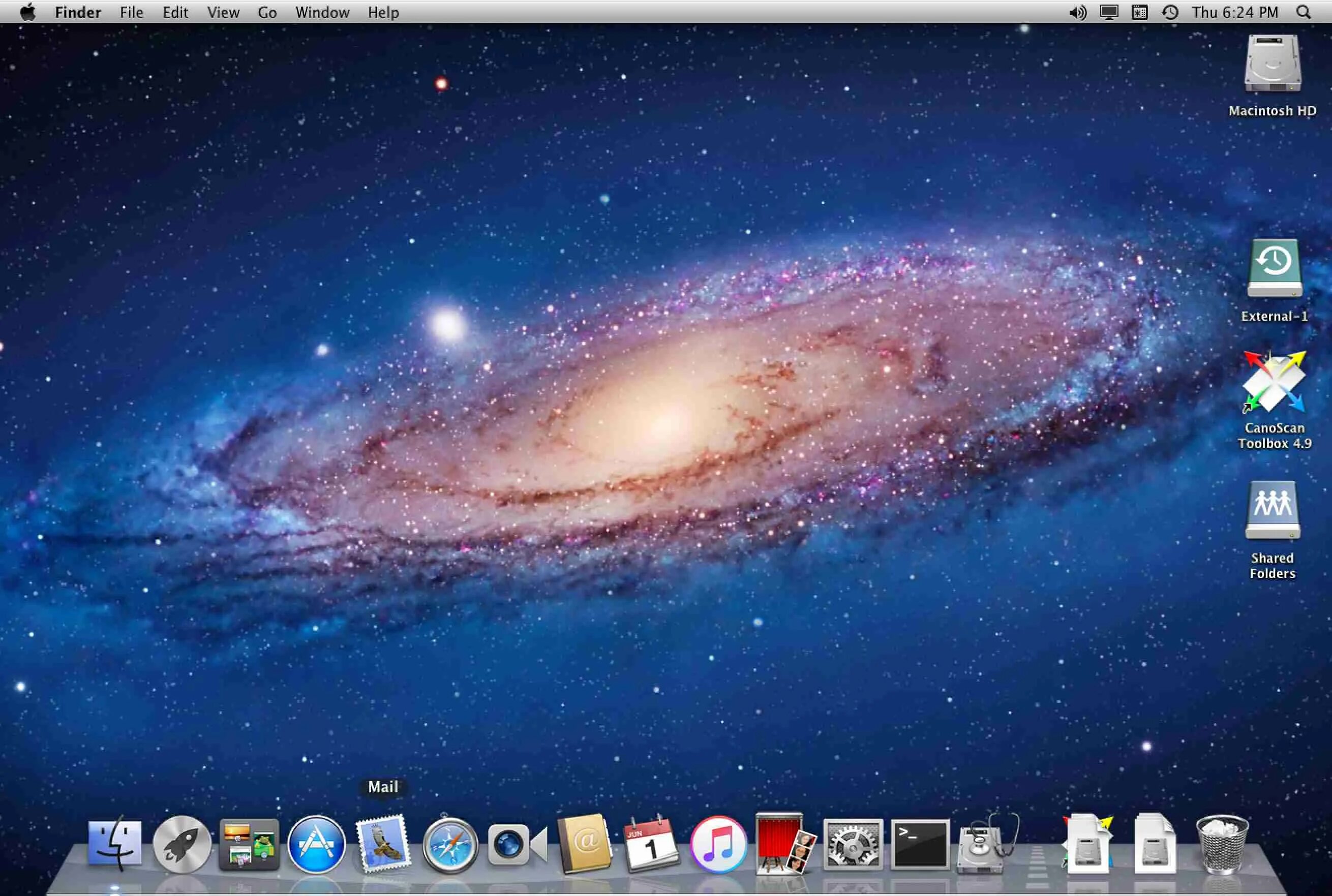Viewport: 1332px width, 896px height.
Task: Select the Shared Folders desktop volume
Action: (1273, 510)
